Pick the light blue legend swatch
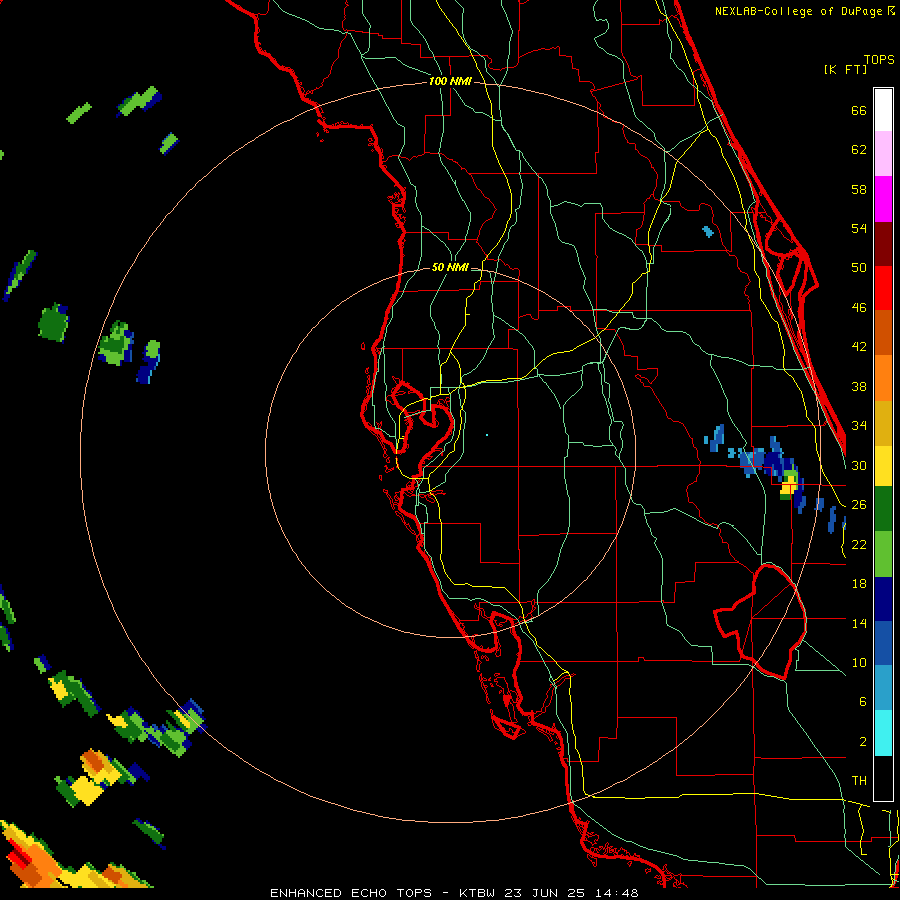 click(x=883, y=688)
